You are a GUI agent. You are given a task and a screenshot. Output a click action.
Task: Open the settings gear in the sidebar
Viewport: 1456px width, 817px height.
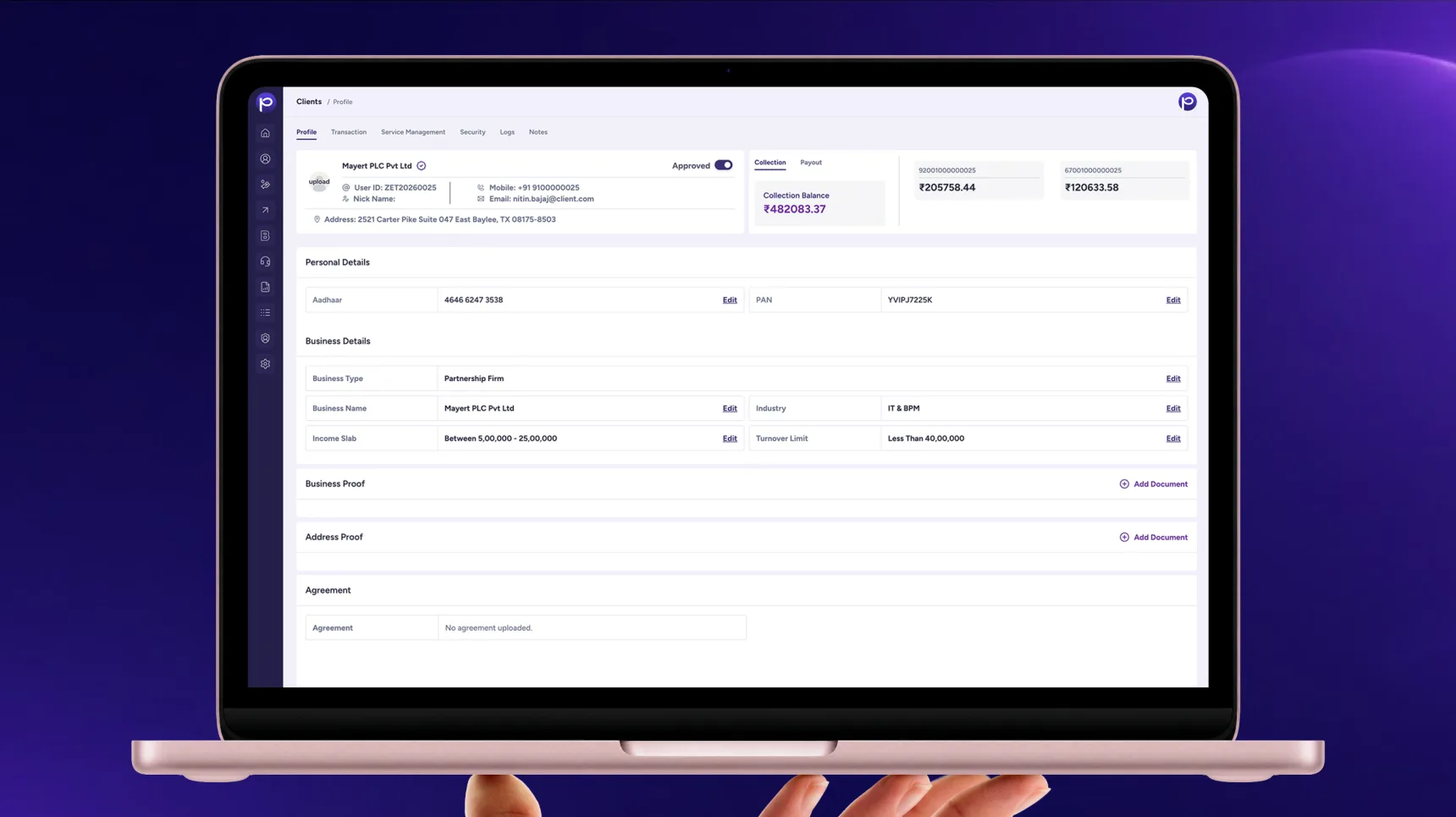point(265,364)
